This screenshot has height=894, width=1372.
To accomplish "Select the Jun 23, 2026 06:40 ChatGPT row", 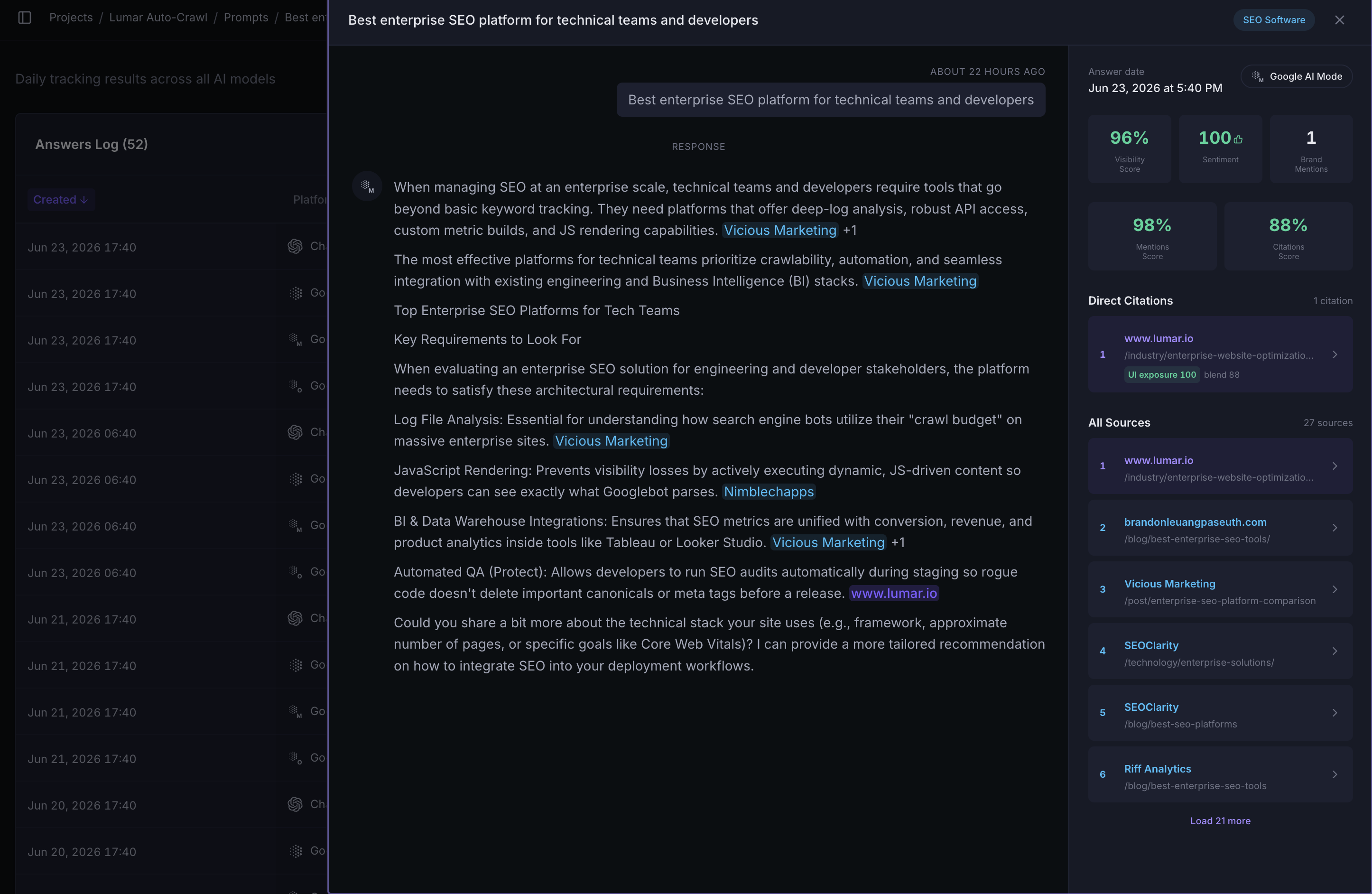I will coord(172,433).
